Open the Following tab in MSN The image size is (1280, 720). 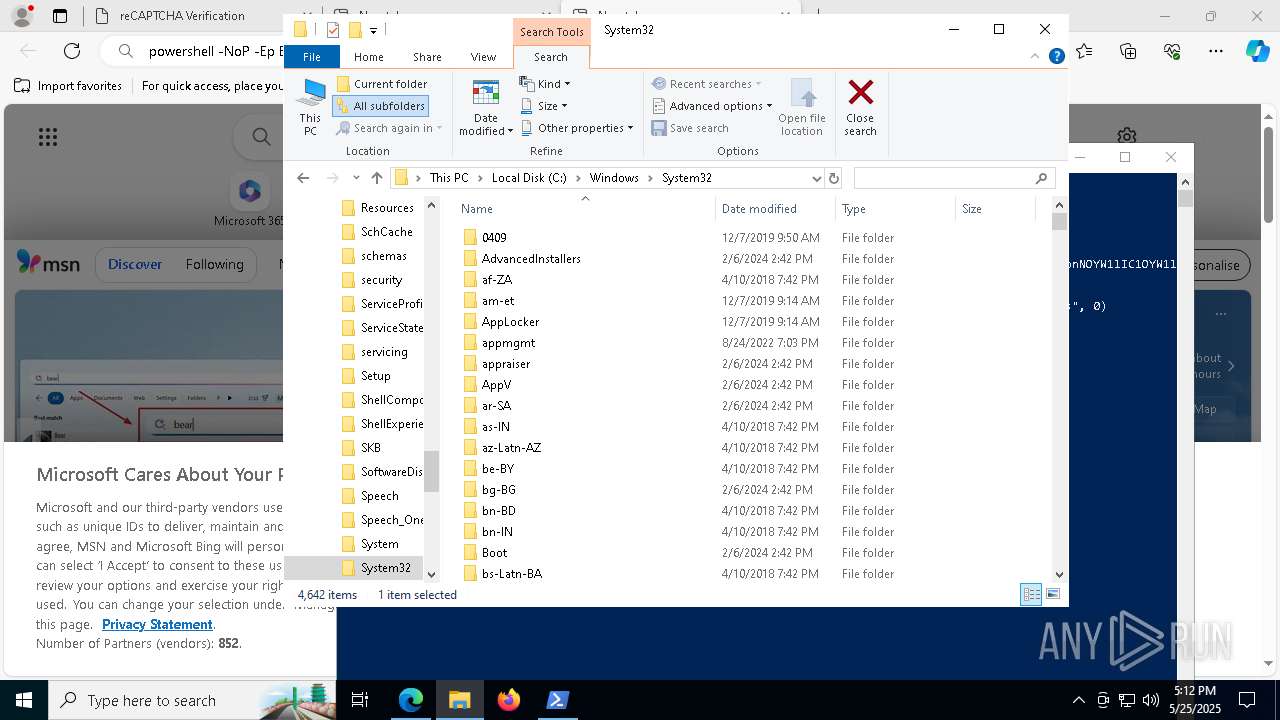coord(214,264)
